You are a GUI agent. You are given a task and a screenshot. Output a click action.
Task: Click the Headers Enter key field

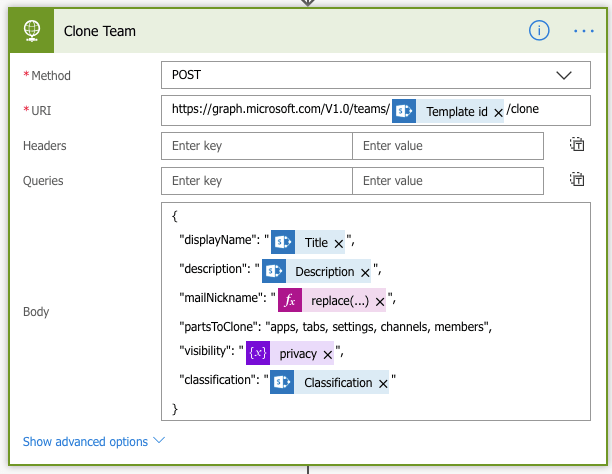[x=256, y=145]
